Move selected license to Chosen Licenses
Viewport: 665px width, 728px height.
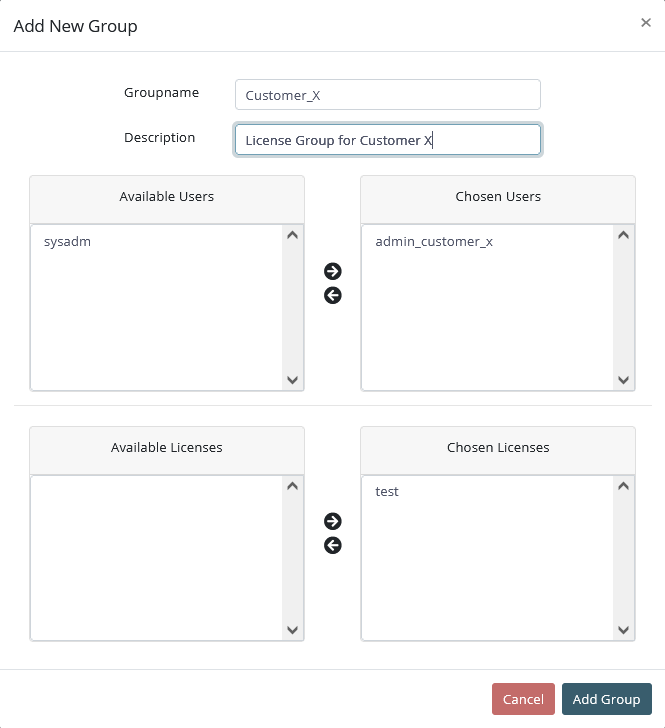click(333, 521)
